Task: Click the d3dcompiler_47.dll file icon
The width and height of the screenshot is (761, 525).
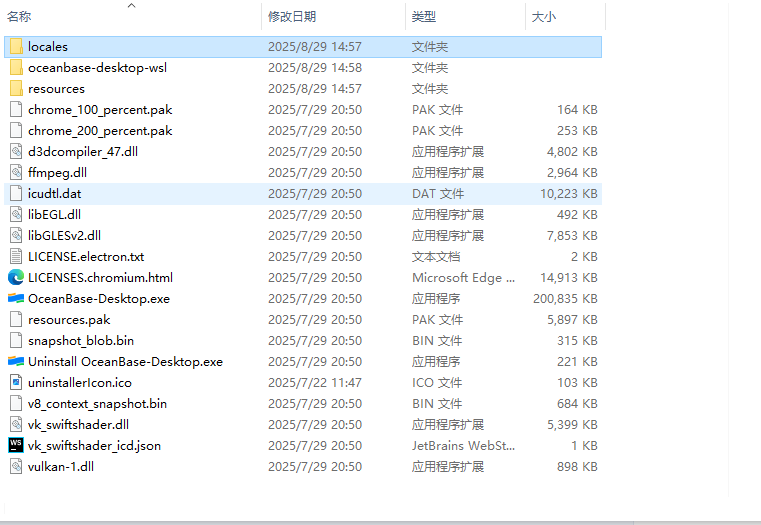Action: (16, 151)
